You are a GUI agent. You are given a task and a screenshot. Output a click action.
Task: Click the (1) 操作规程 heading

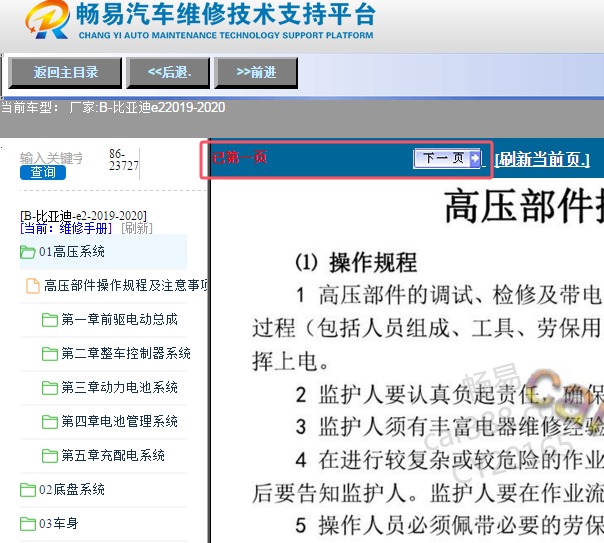[356, 263]
